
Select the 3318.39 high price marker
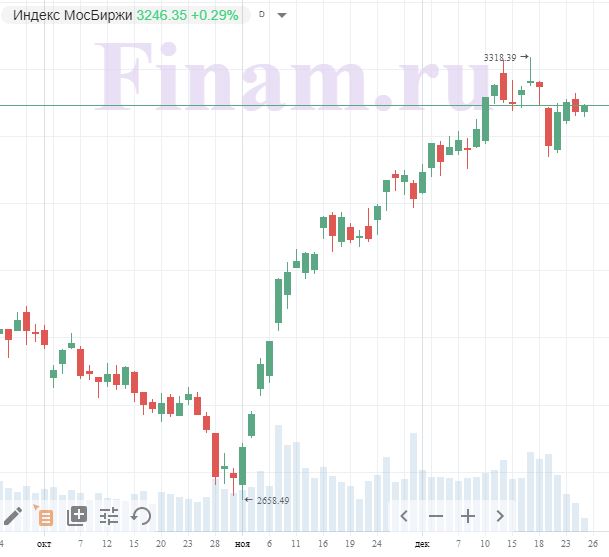[x=500, y=57]
